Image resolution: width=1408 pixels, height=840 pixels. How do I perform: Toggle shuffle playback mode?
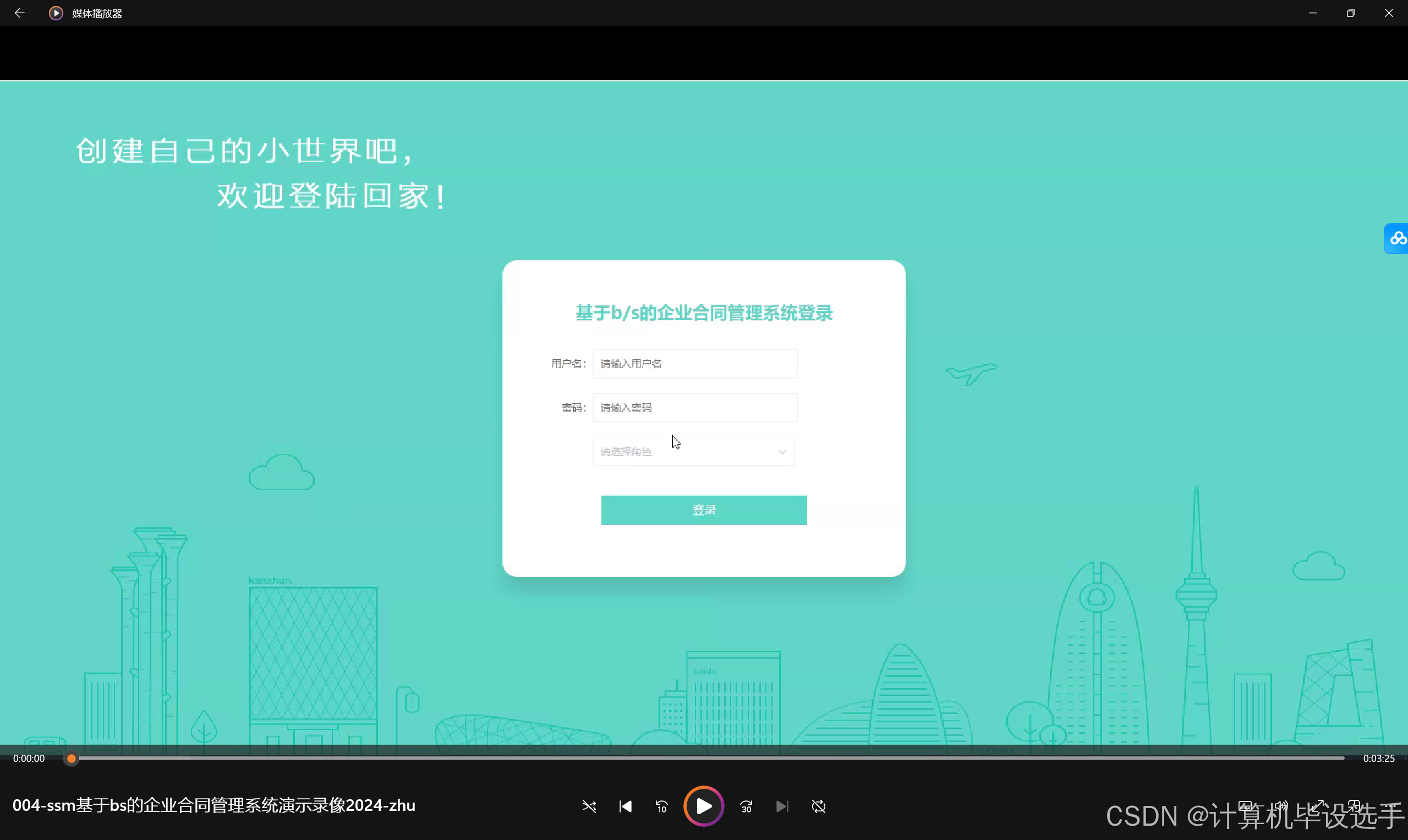(589, 806)
